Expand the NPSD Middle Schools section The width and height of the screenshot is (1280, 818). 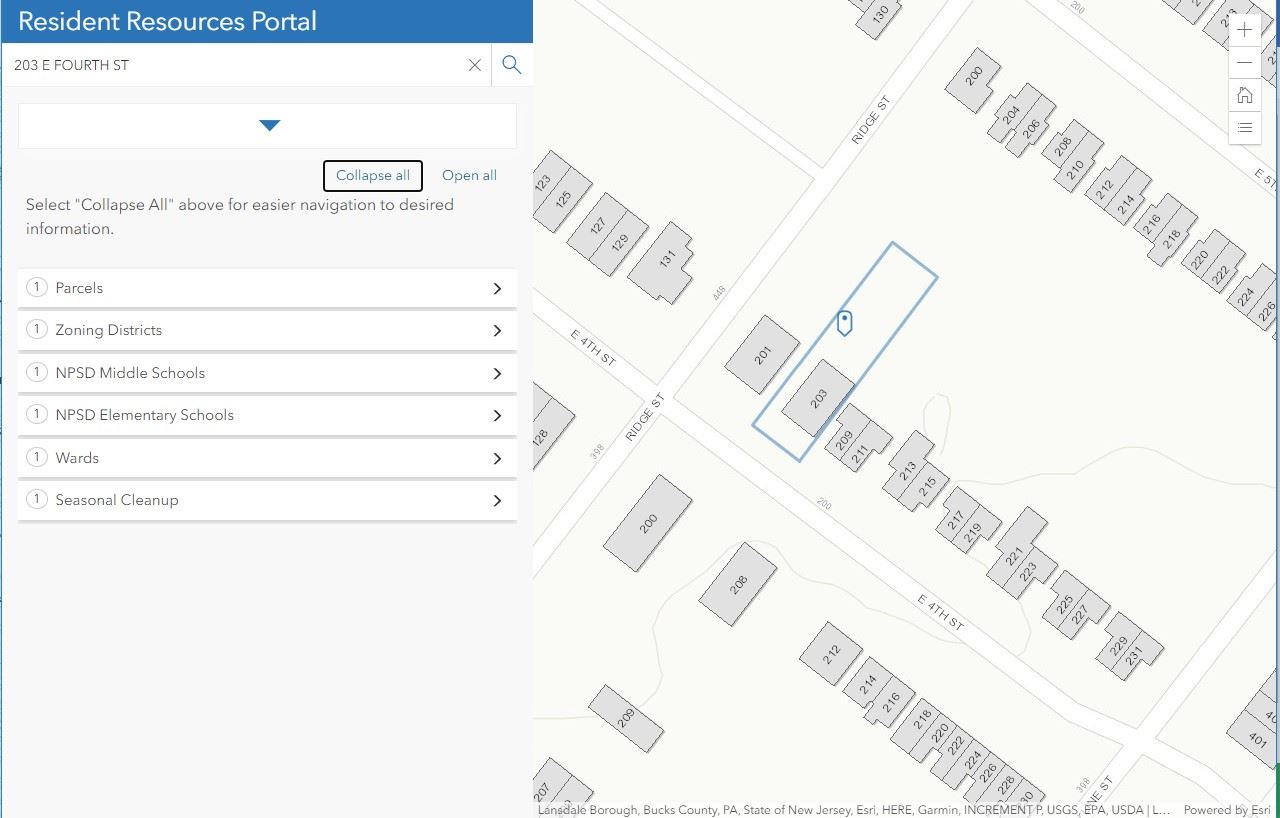pos(497,373)
